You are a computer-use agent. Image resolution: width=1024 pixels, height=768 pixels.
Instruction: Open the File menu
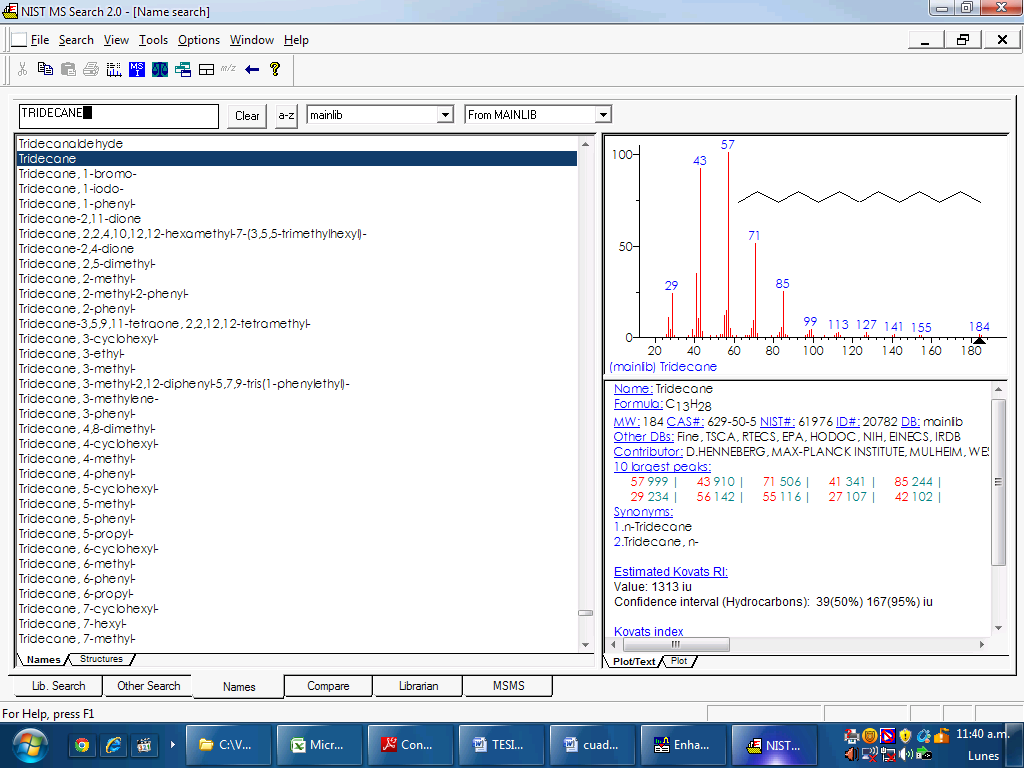tap(40, 40)
